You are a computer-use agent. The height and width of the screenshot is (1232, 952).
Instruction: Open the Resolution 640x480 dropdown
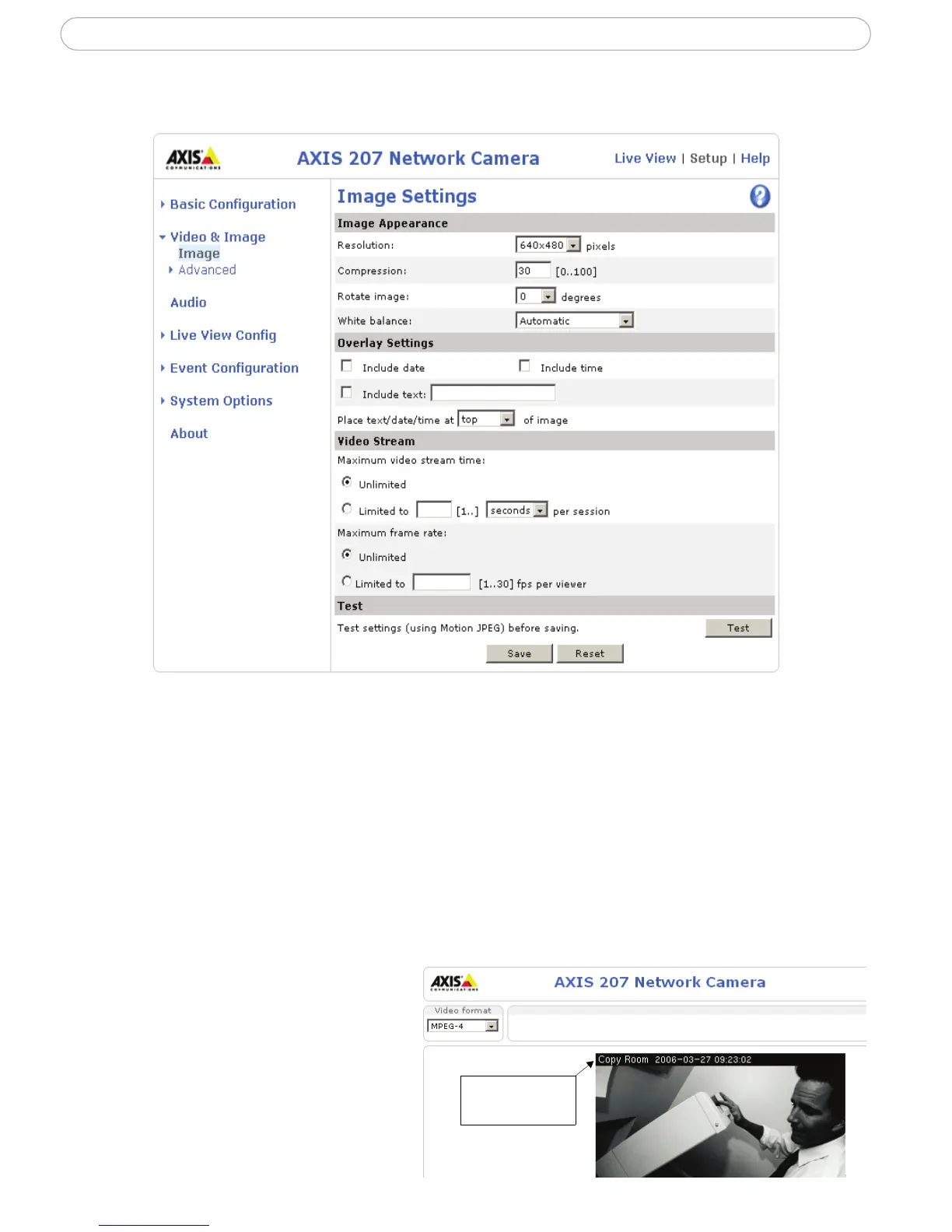coord(548,245)
